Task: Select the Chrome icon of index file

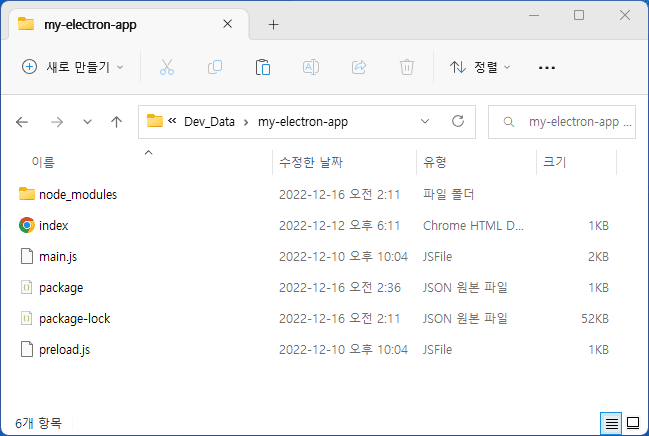Action: [x=27, y=225]
